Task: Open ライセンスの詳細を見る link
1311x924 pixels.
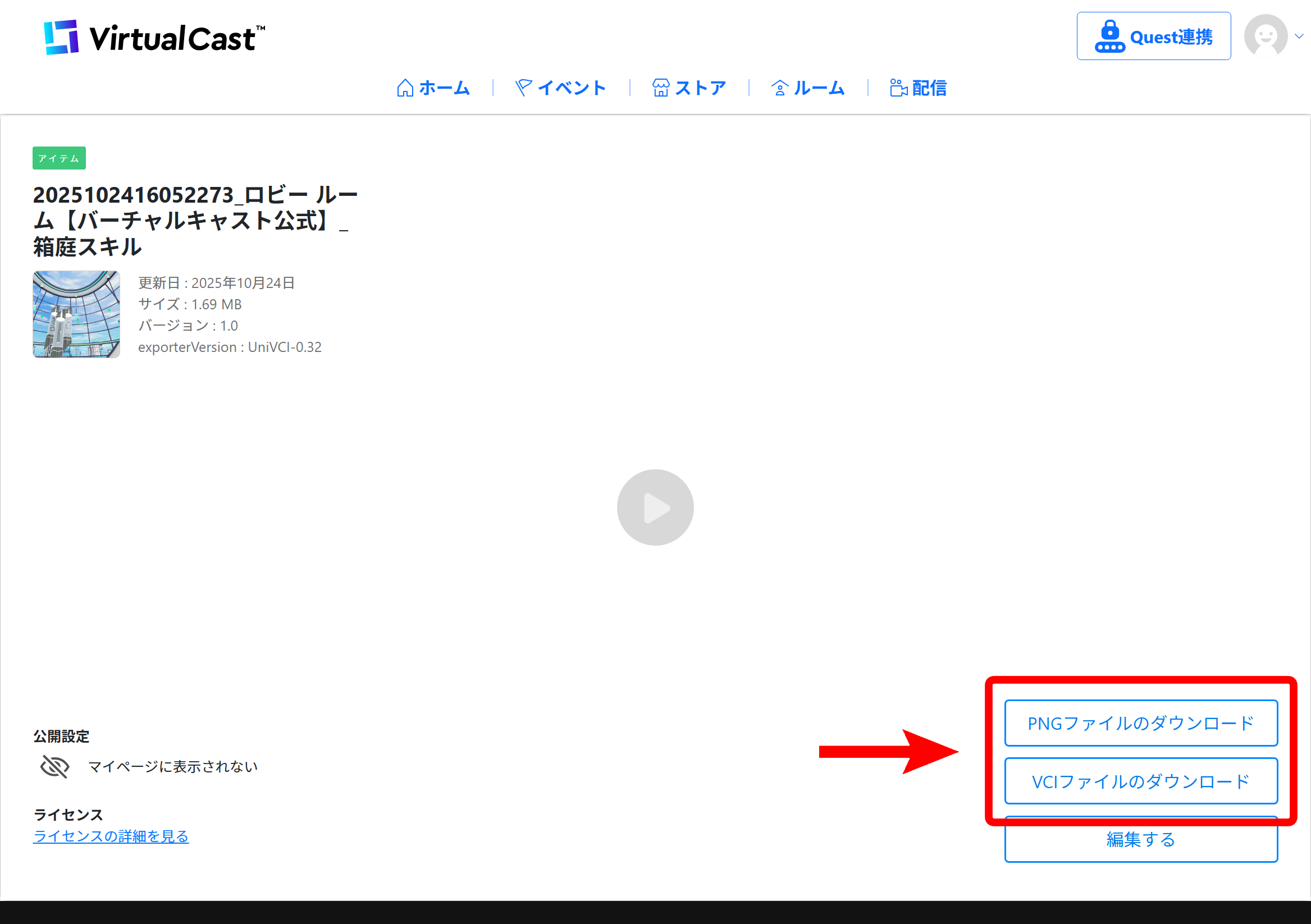Action: coord(111,836)
